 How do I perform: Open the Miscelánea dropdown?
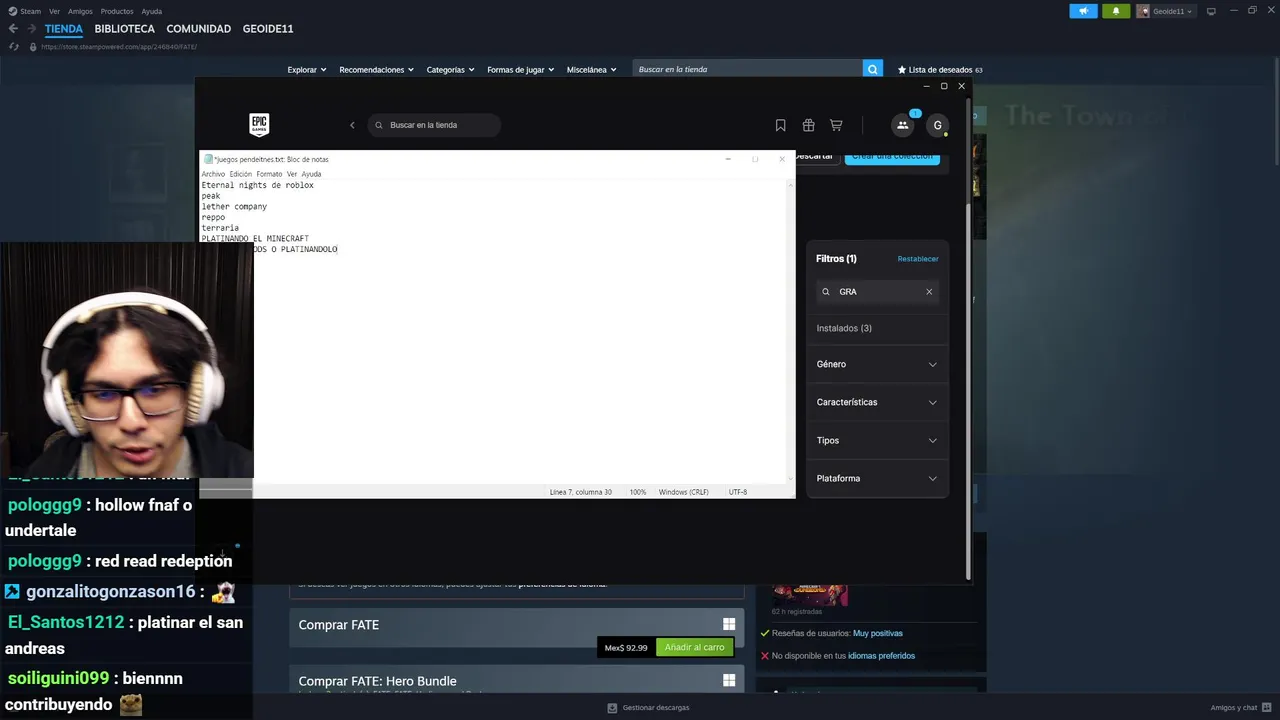click(591, 70)
